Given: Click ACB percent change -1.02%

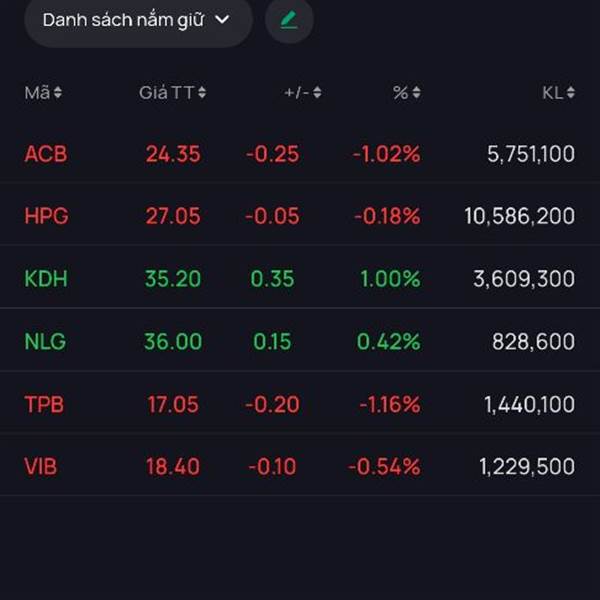Looking at the screenshot, I should tap(386, 154).
